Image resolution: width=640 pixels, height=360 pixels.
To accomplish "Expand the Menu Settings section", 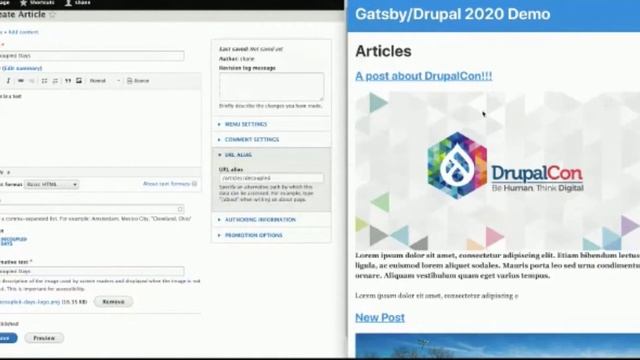I will click(246, 124).
